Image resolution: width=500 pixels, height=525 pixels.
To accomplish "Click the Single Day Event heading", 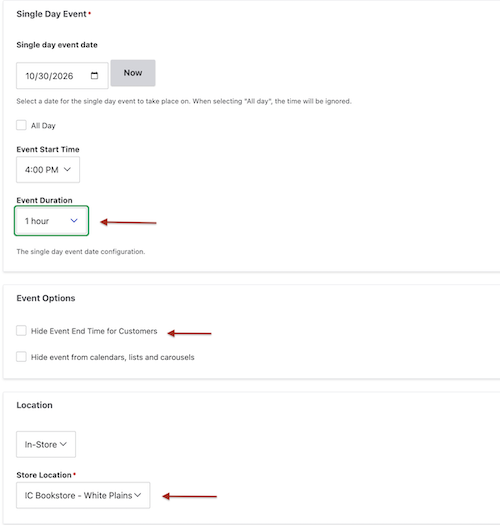I will tap(52, 14).
